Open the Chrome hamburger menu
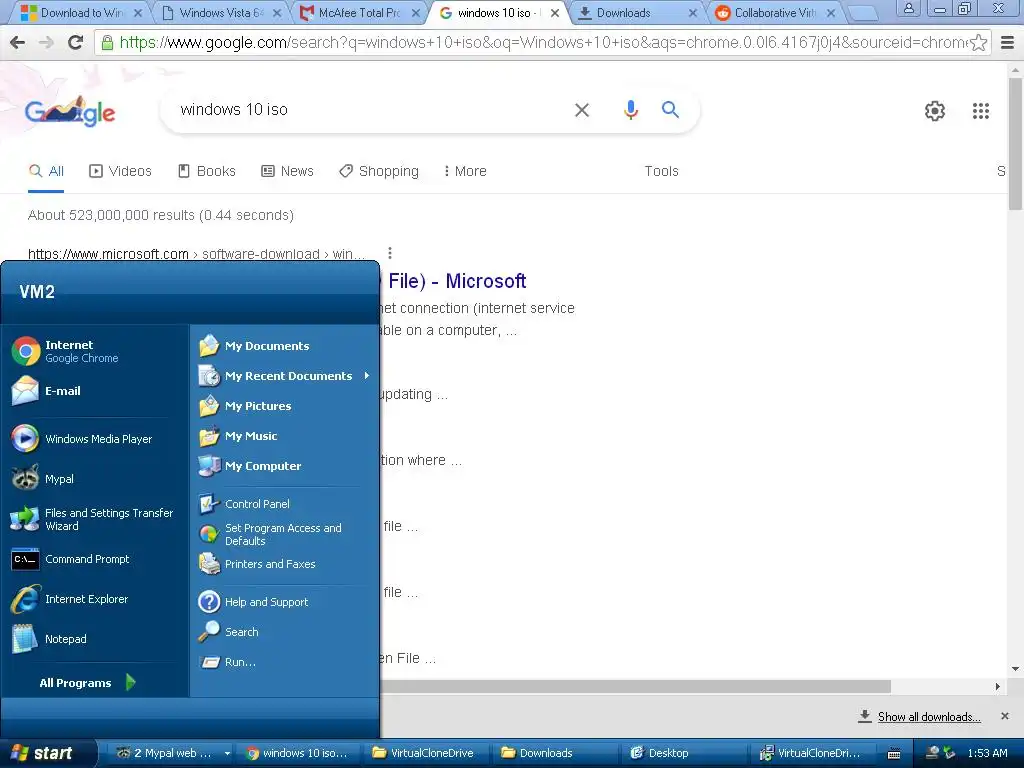This screenshot has height=768, width=1024. pos(1008,42)
